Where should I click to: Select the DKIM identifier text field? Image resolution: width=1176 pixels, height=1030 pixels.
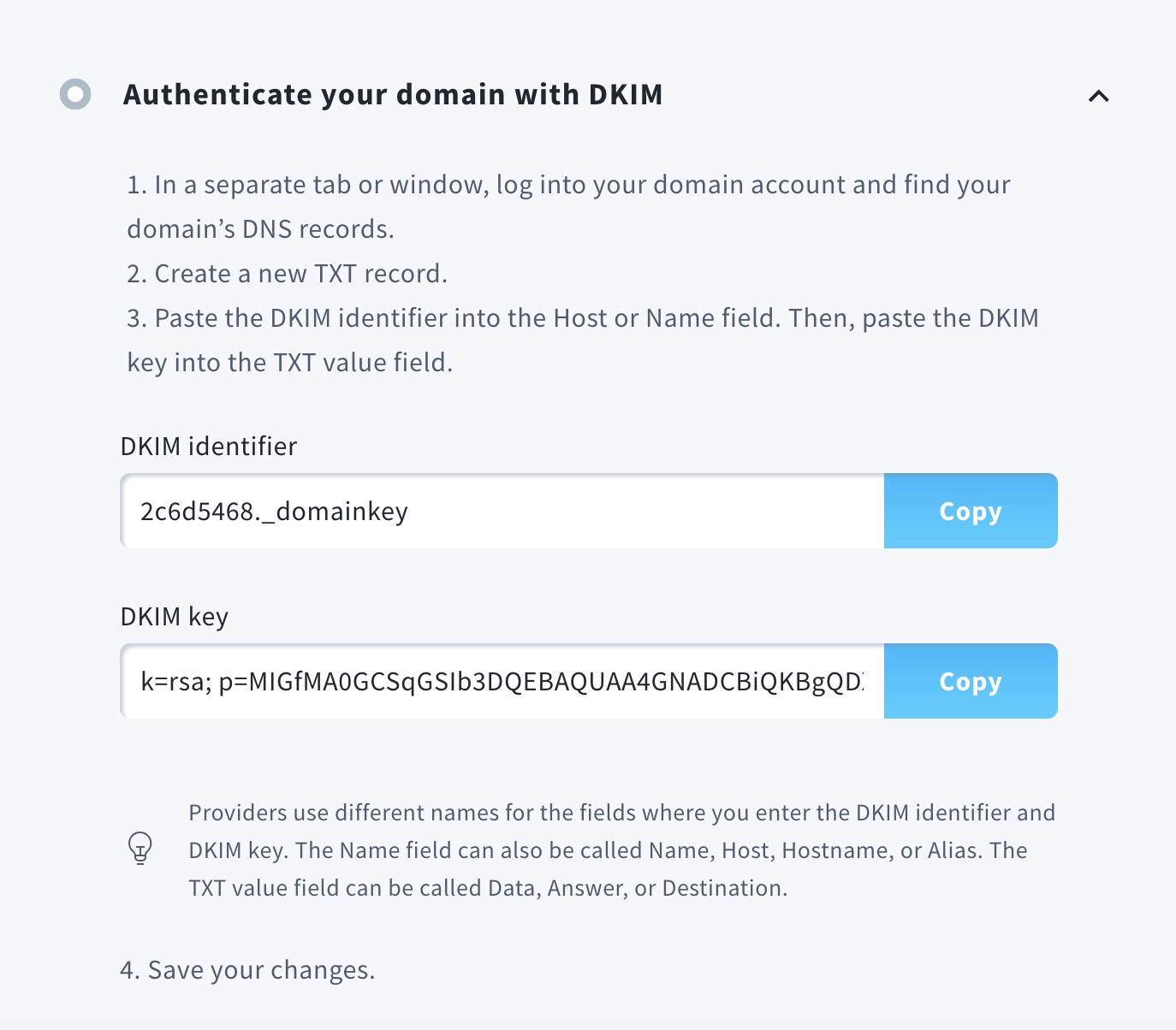click(x=501, y=511)
